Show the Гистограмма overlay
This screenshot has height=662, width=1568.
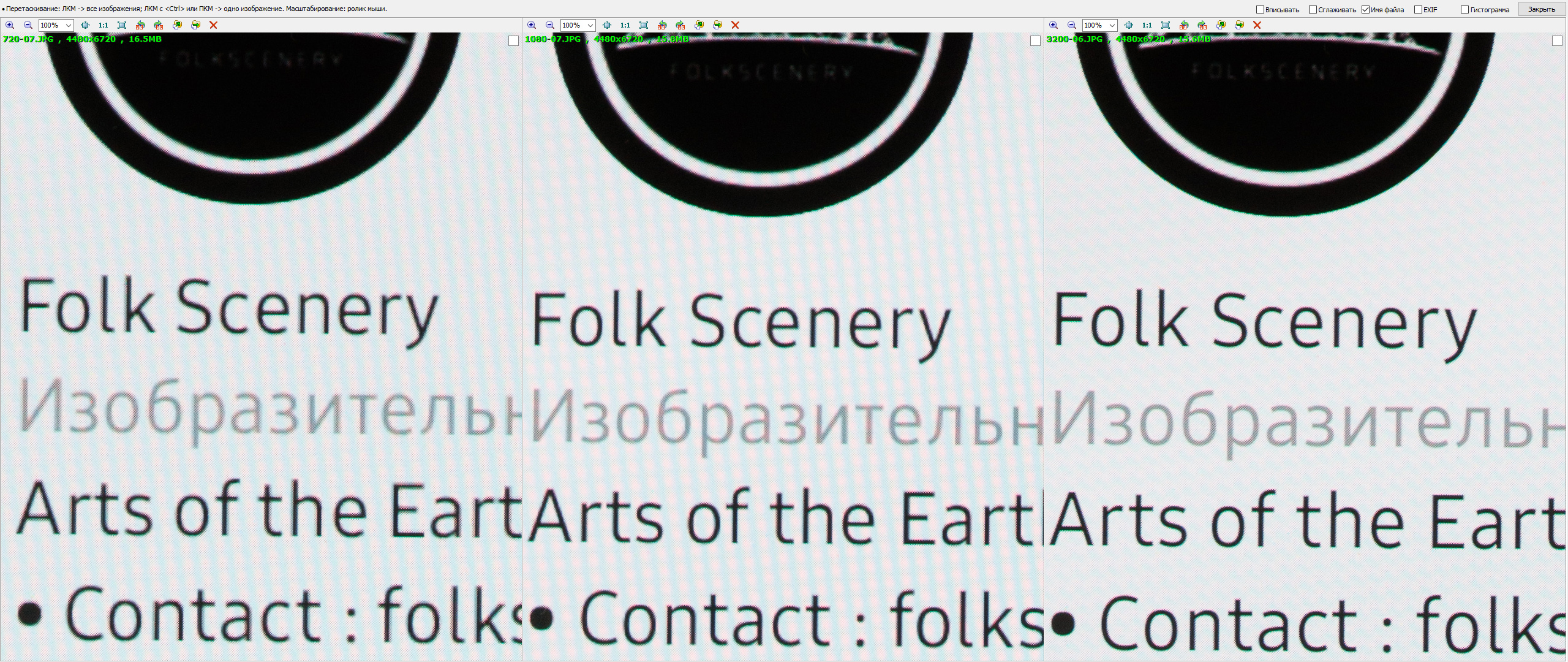pyautogui.click(x=1464, y=10)
